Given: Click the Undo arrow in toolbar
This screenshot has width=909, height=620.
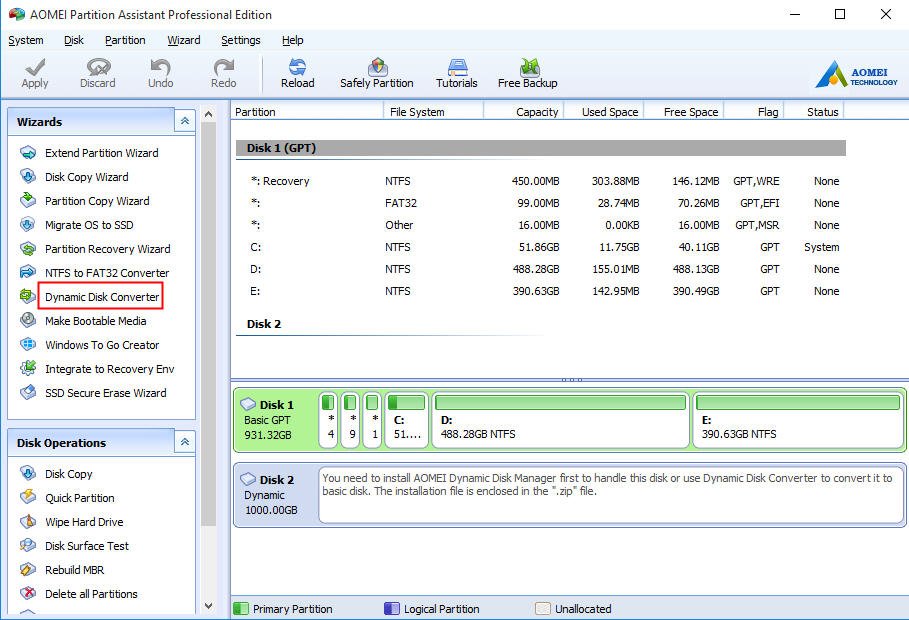Looking at the screenshot, I should click(161, 73).
